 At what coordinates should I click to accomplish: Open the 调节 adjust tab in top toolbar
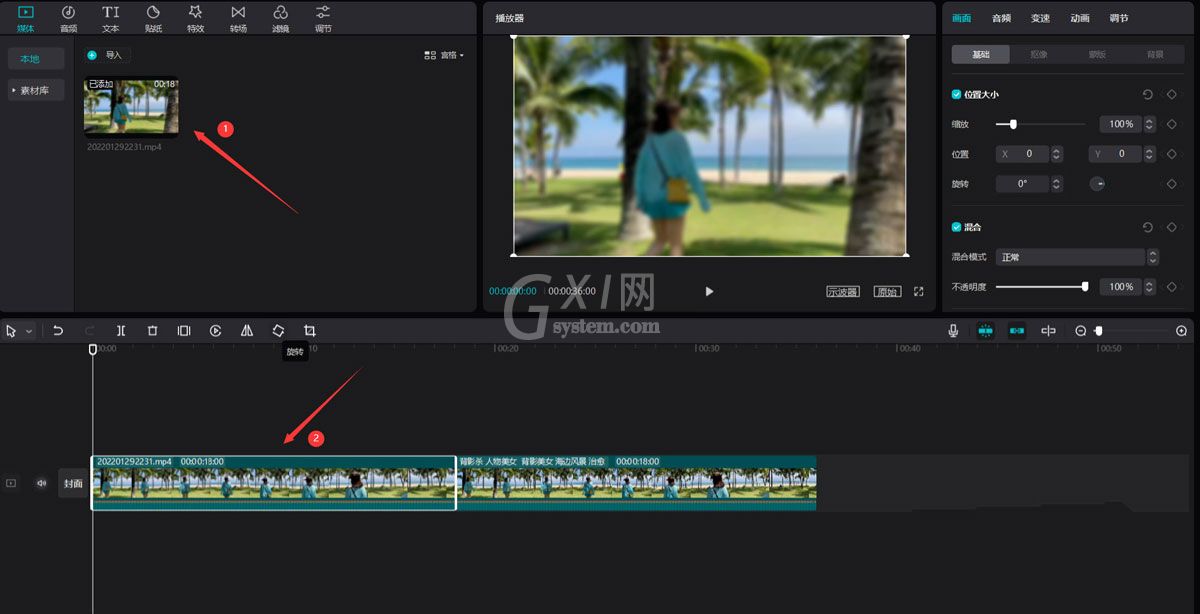click(x=323, y=18)
